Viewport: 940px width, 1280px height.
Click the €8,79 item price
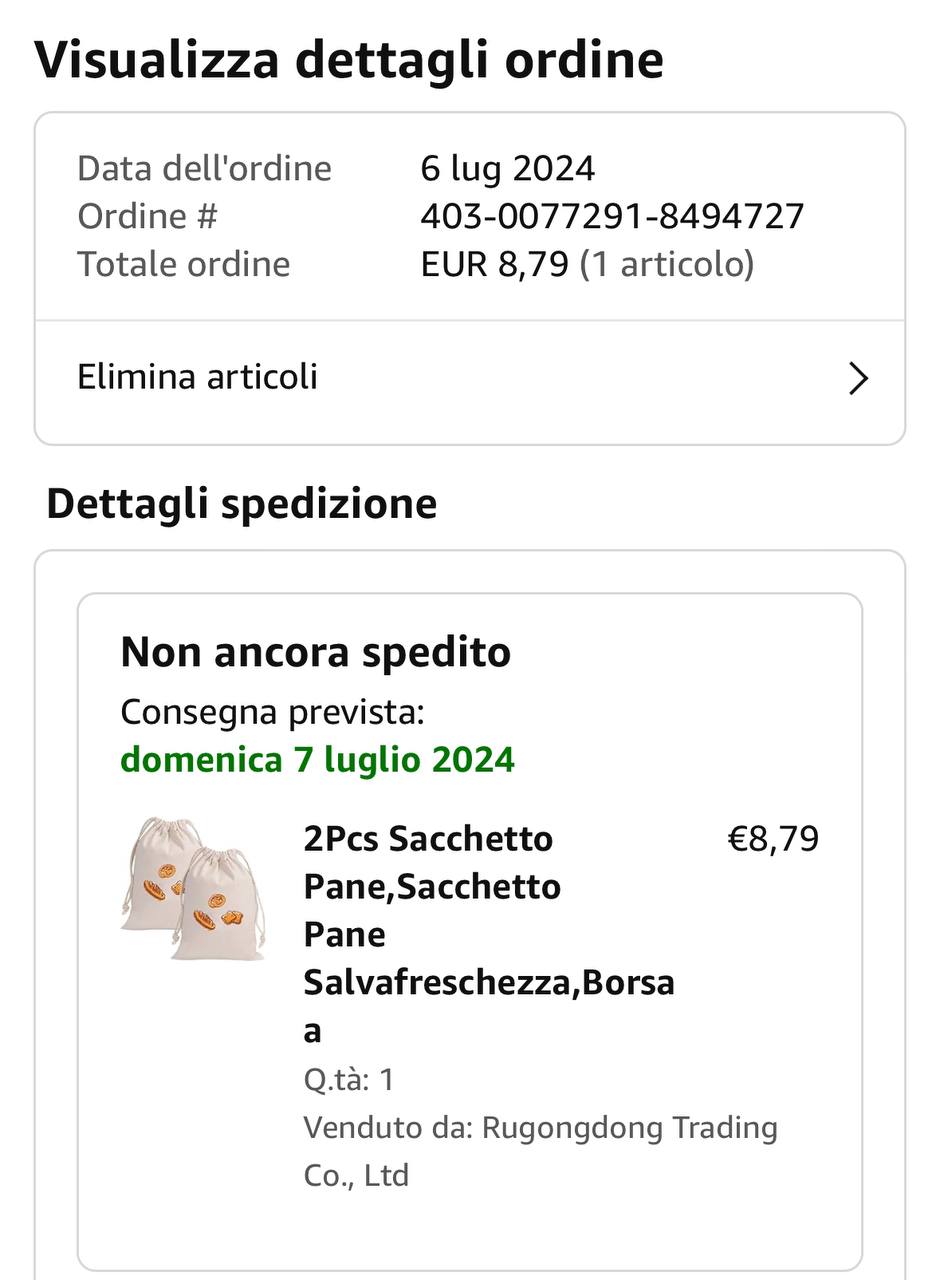pyautogui.click(x=772, y=839)
